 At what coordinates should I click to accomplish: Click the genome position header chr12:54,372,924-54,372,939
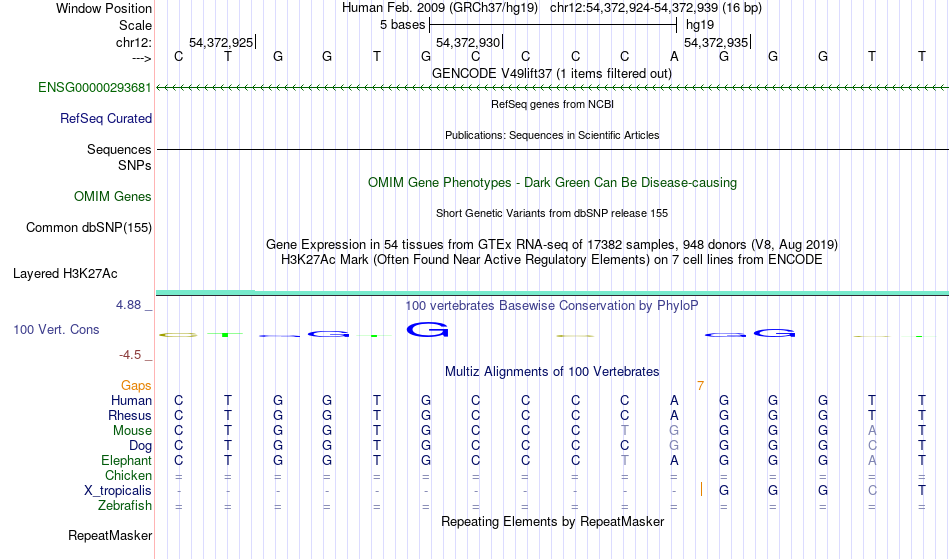point(634,8)
